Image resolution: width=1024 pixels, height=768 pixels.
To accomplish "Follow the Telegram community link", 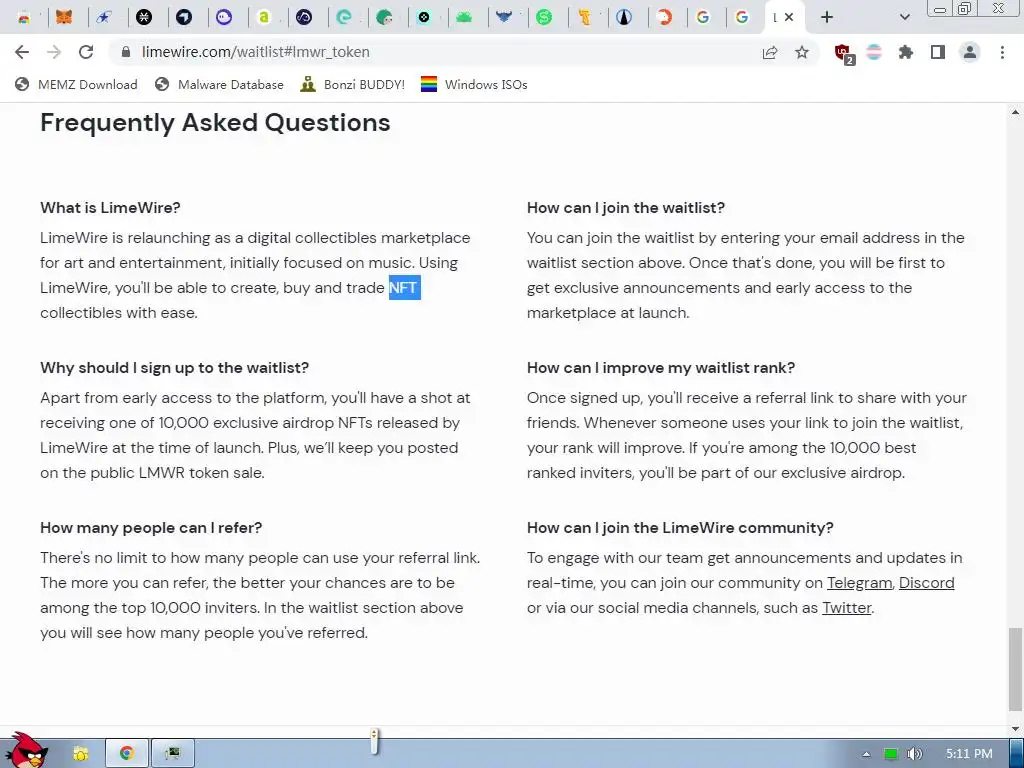I will 859,583.
